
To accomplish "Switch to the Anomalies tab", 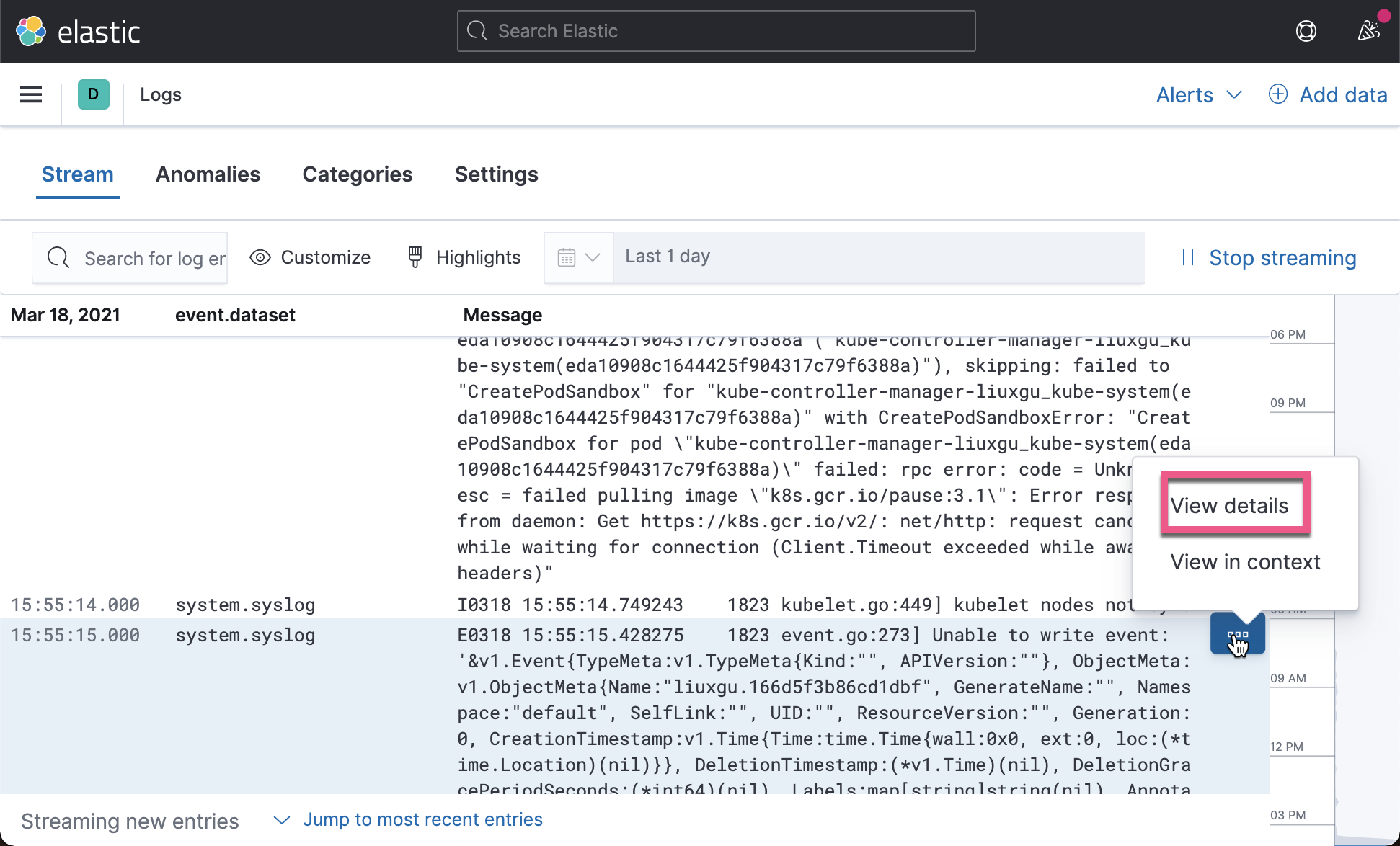I will point(208,174).
